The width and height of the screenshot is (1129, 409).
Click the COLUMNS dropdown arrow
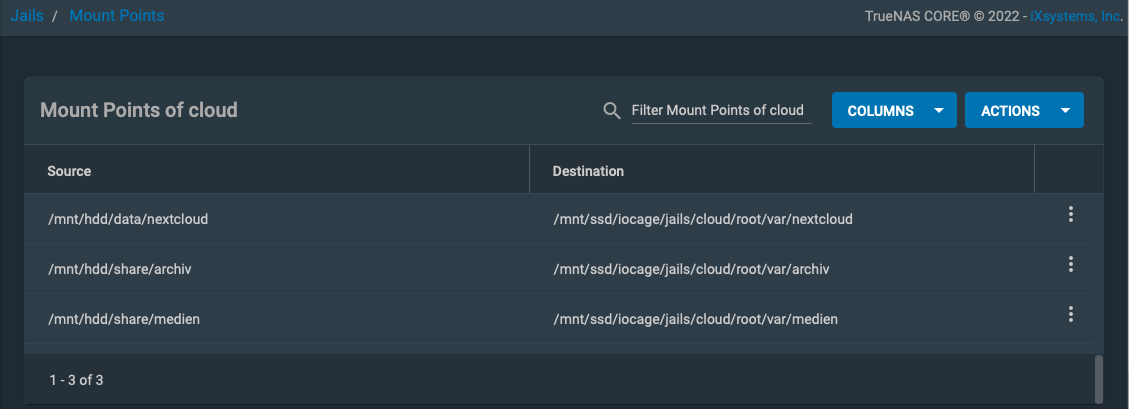[938, 111]
